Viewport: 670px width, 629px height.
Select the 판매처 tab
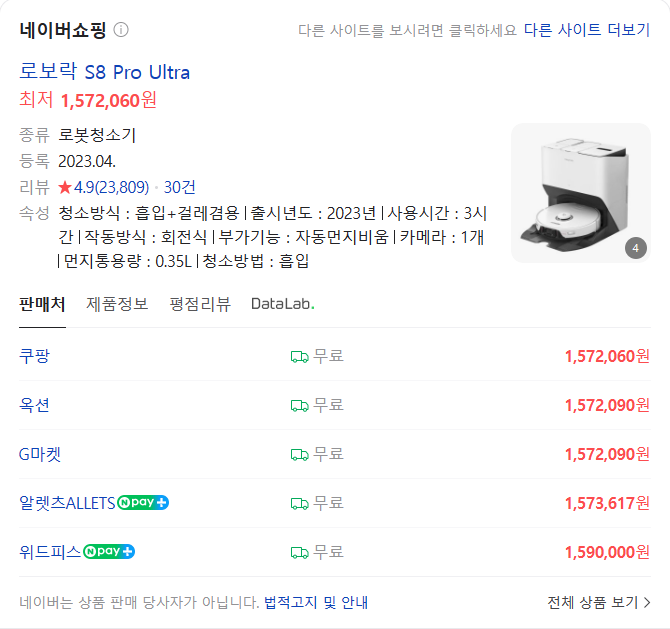click(42, 304)
